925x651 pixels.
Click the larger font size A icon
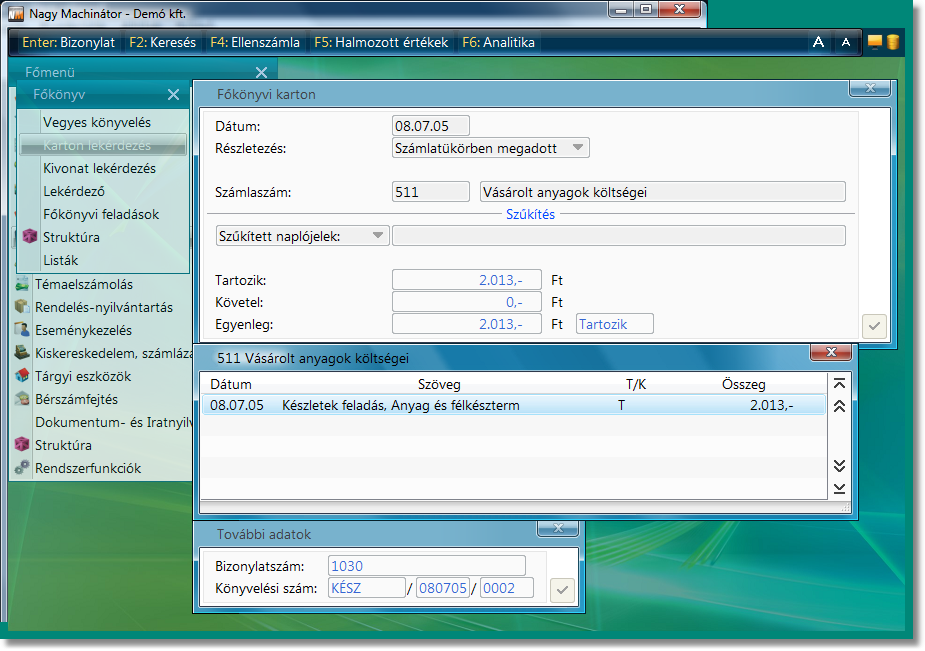pyautogui.click(x=818, y=42)
